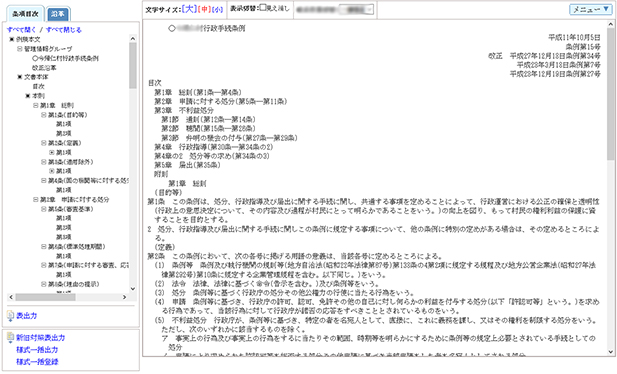617x374 pixels.
Task: Click the document pane scroll-down arrow
Action: click(x=611, y=352)
